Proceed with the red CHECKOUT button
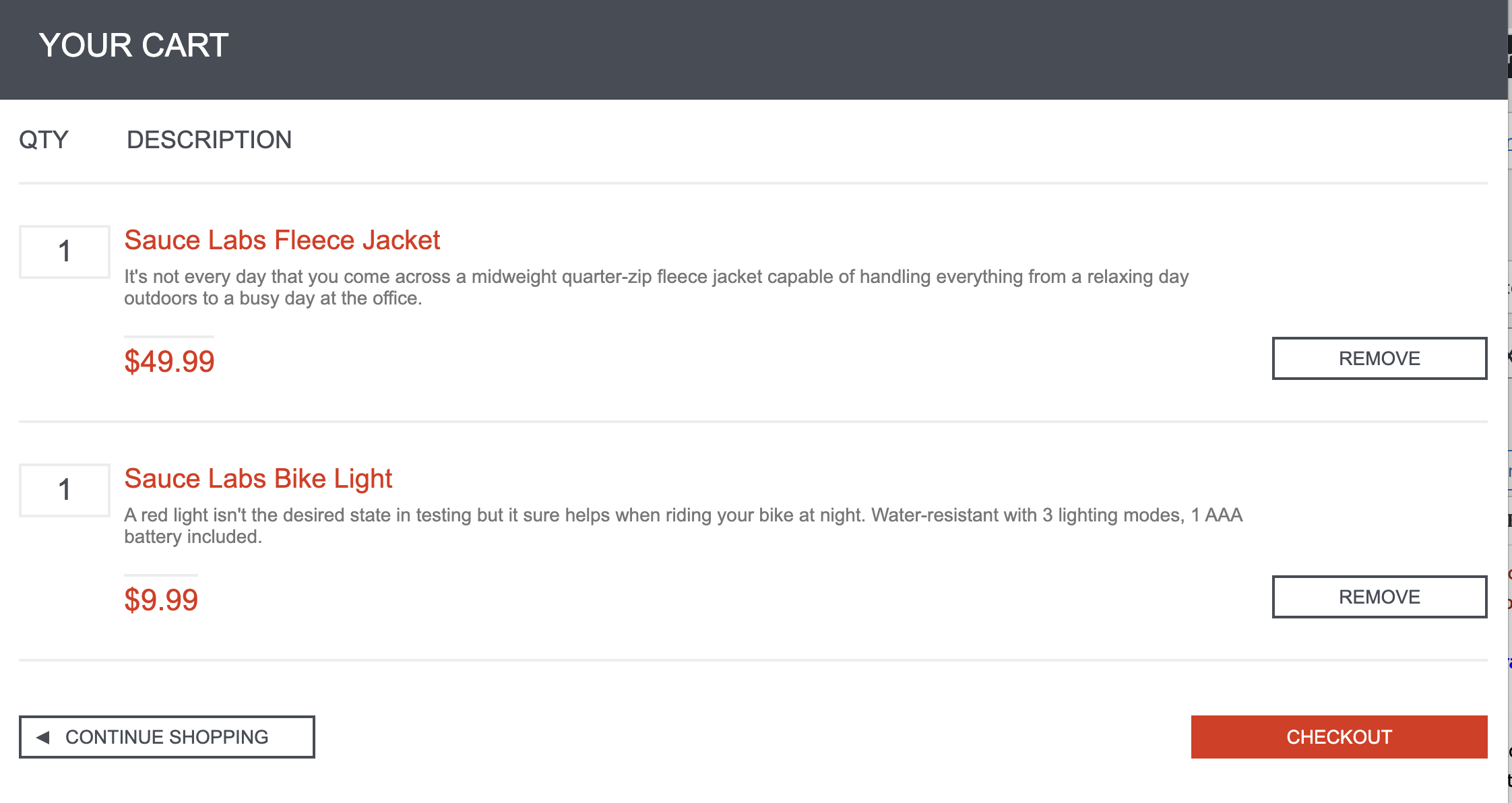The height and width of the screenshot is (803, 1512). (x=1338, y=737)
